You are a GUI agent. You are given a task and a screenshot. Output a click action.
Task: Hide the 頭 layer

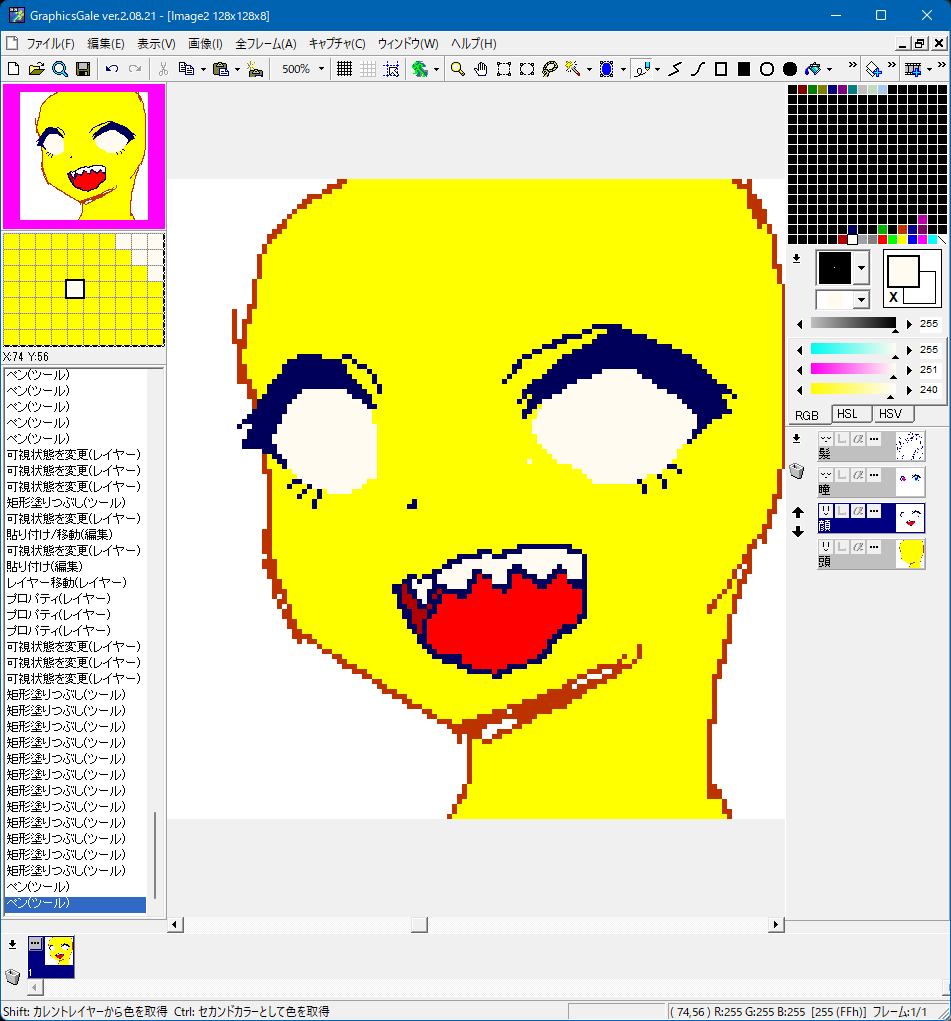pos(826,546)
